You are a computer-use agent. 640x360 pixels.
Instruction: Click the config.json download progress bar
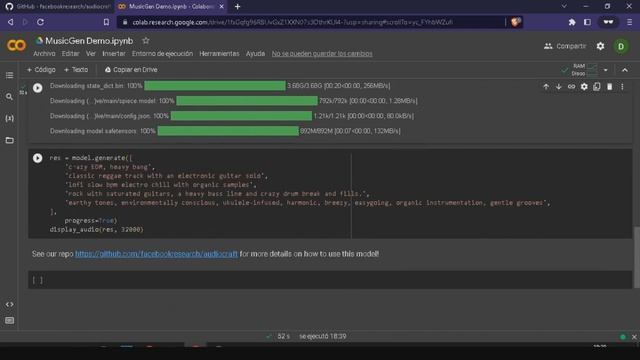pyautogui.click(x=241, y=116)
